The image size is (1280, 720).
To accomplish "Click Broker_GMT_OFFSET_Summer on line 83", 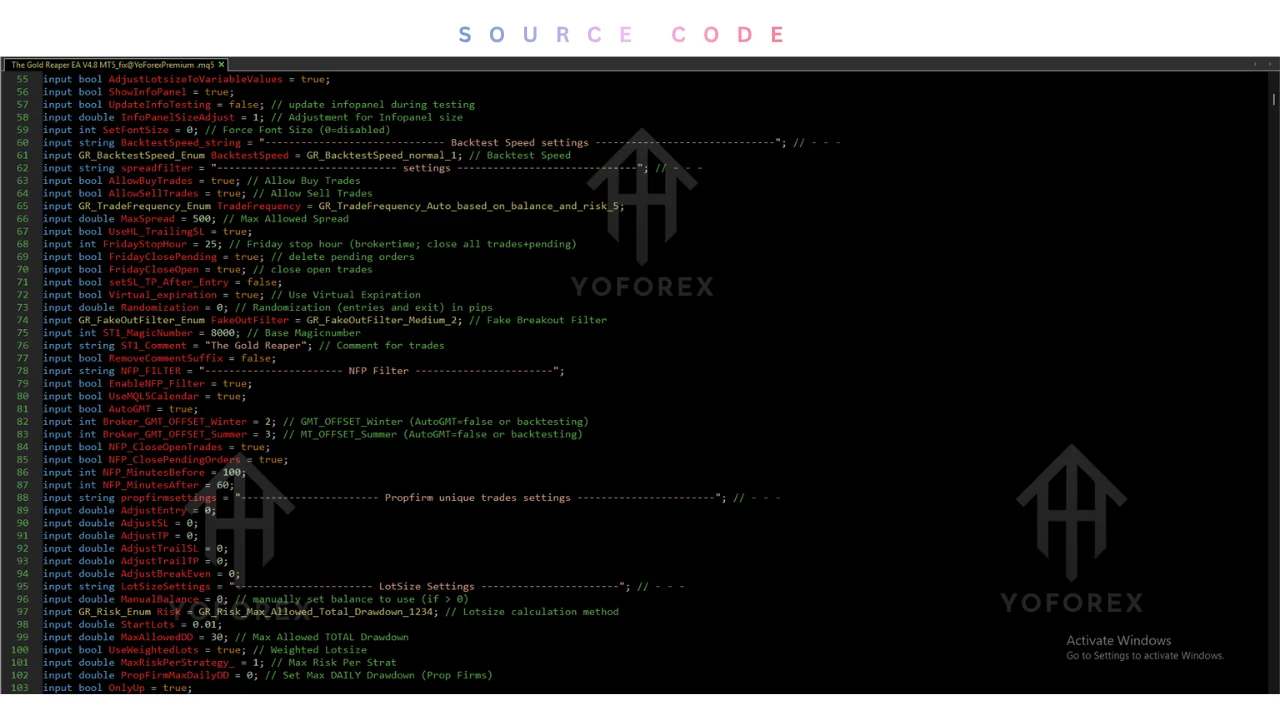I will [174, 435].
